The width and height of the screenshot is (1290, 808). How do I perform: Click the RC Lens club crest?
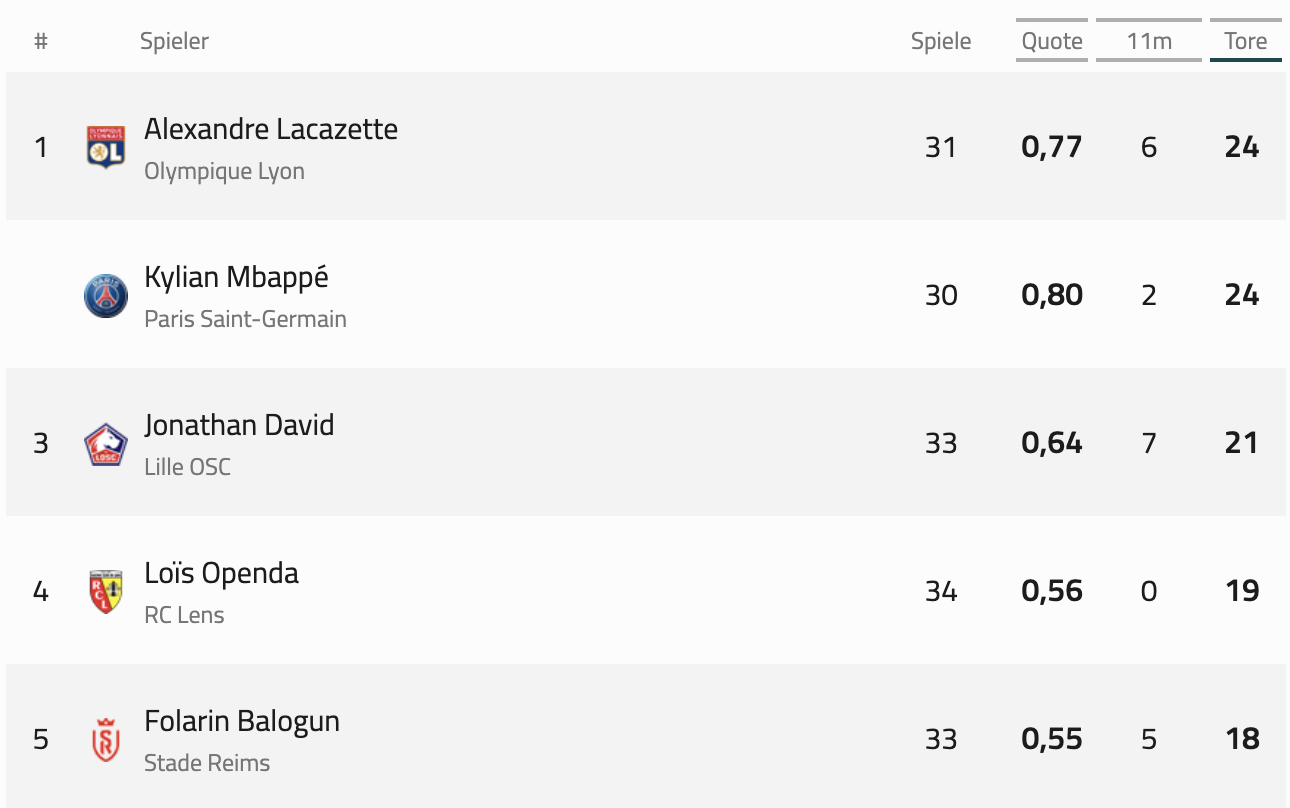click(x=106, y=591)
